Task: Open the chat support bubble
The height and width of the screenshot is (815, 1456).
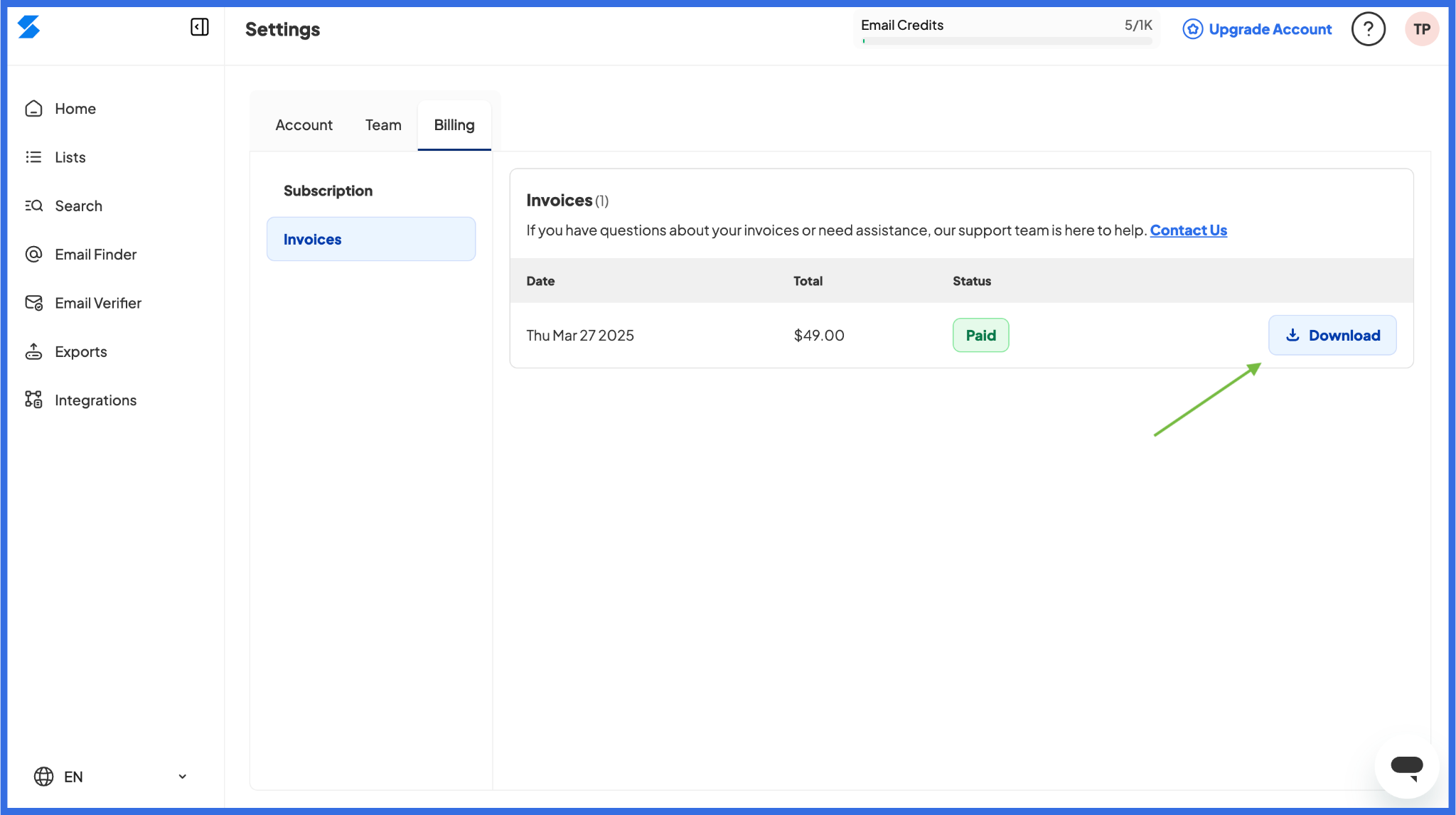Action: (1407, 767)
